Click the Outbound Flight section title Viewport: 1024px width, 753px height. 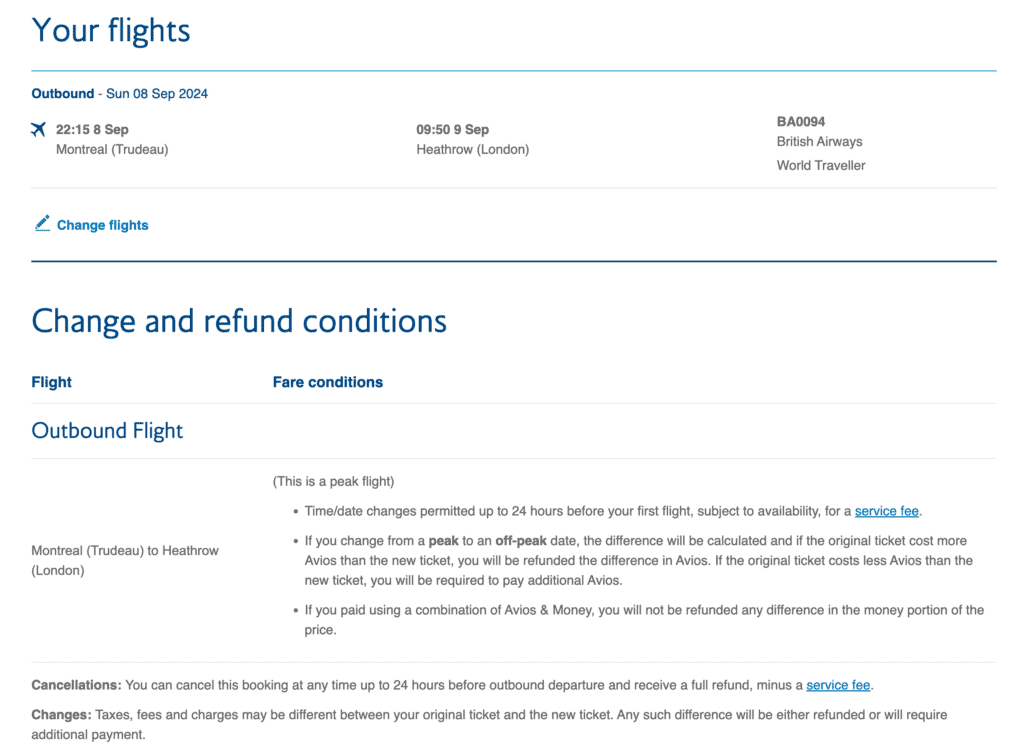click(x=107, y=430)
